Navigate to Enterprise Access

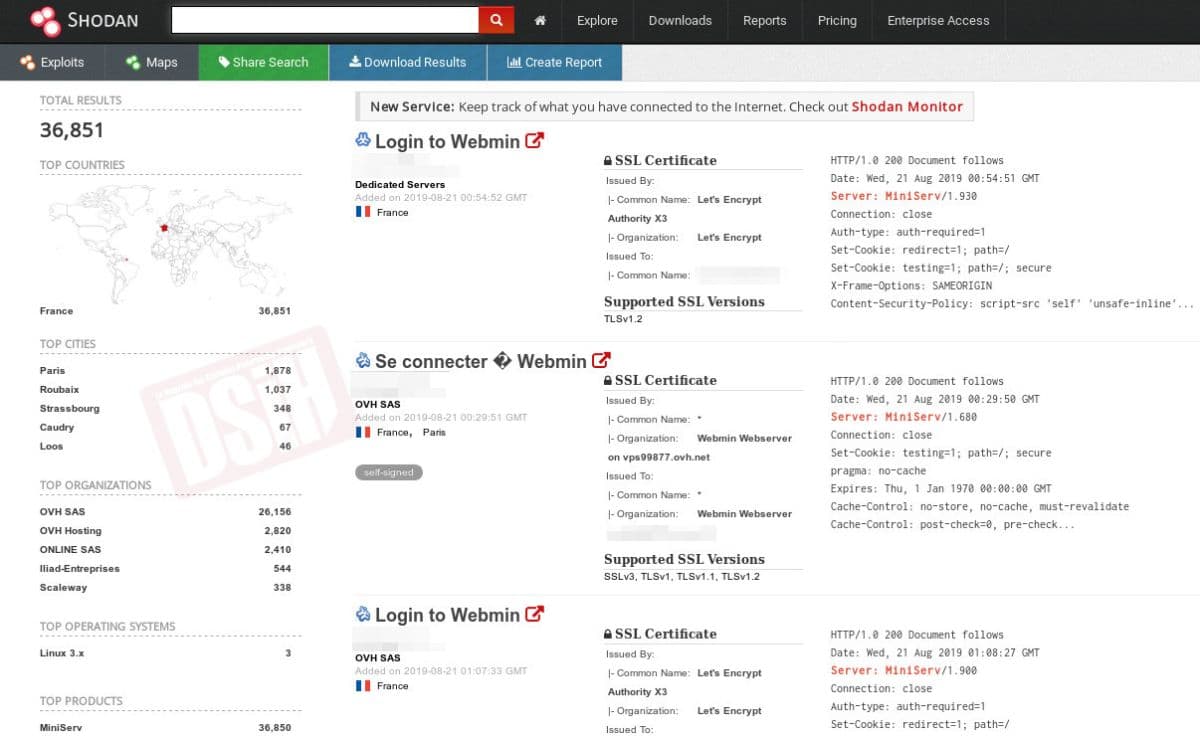pos(937,21)
